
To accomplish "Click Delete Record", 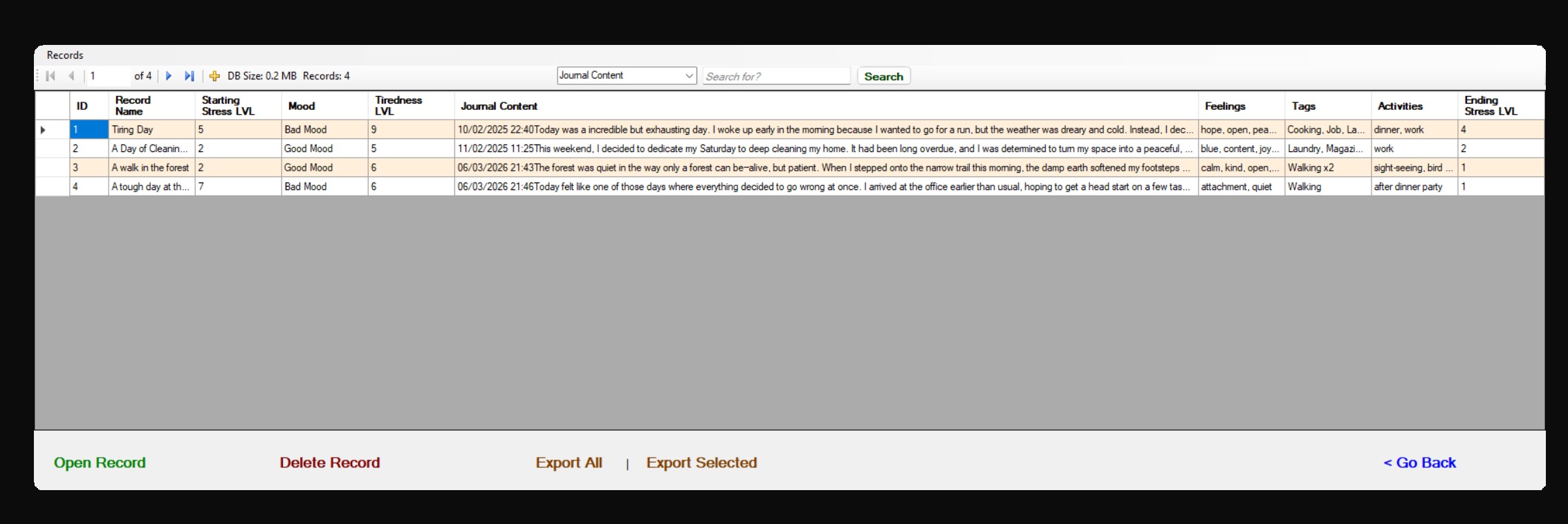I will [329, 462].
